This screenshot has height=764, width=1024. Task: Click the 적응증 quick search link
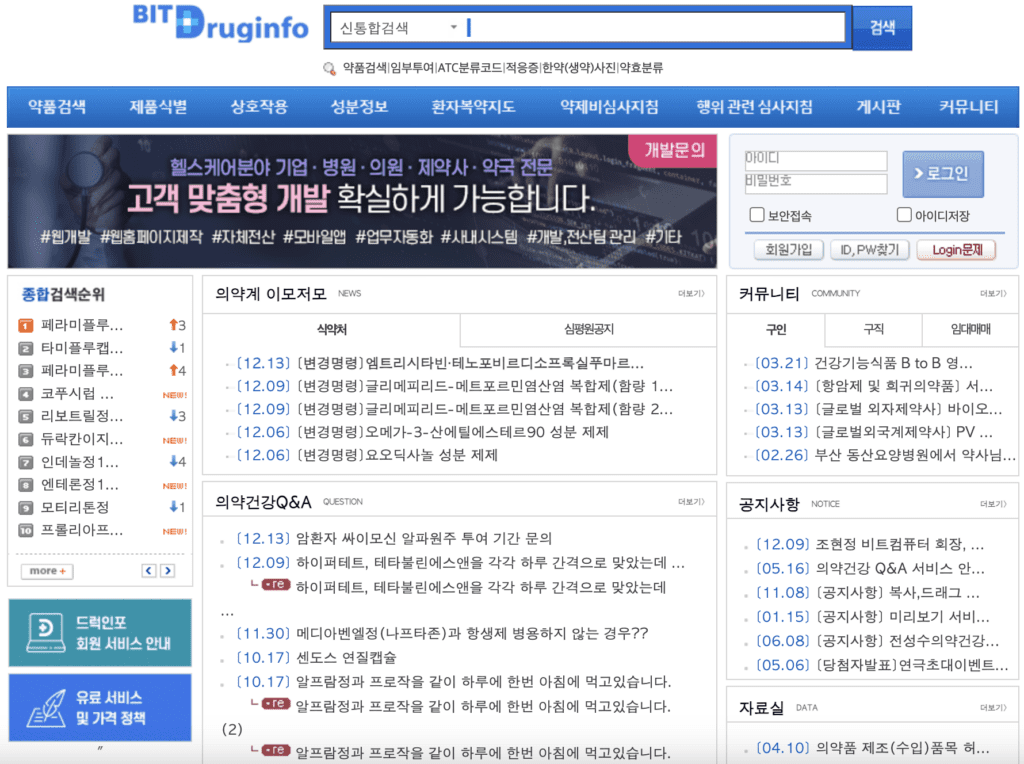point(522,68)
